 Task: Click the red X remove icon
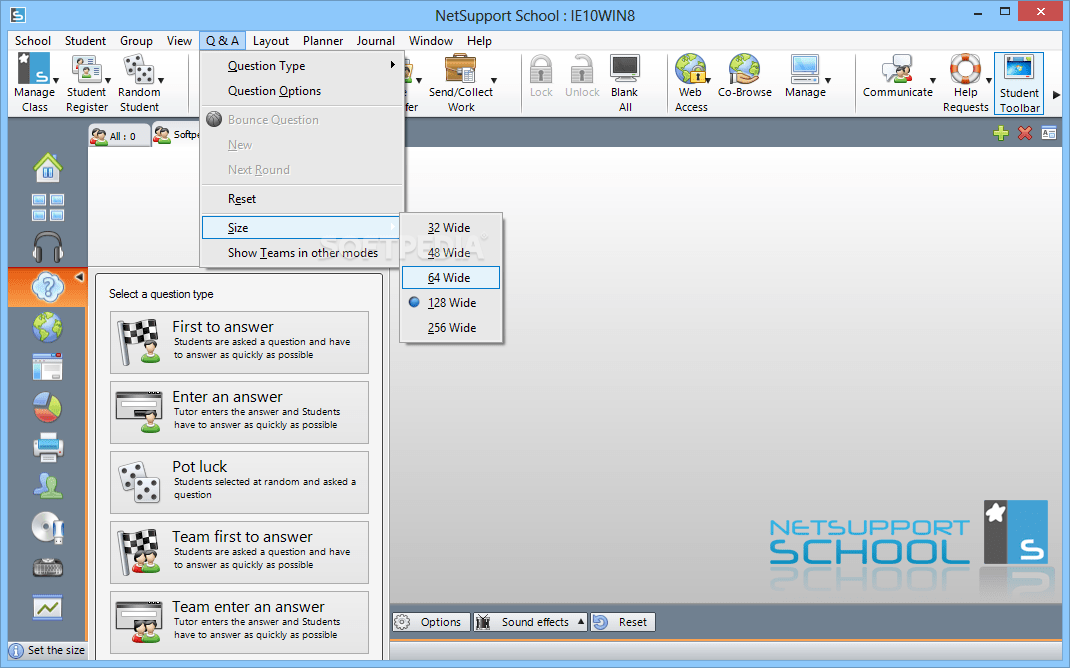point(1024,133)
